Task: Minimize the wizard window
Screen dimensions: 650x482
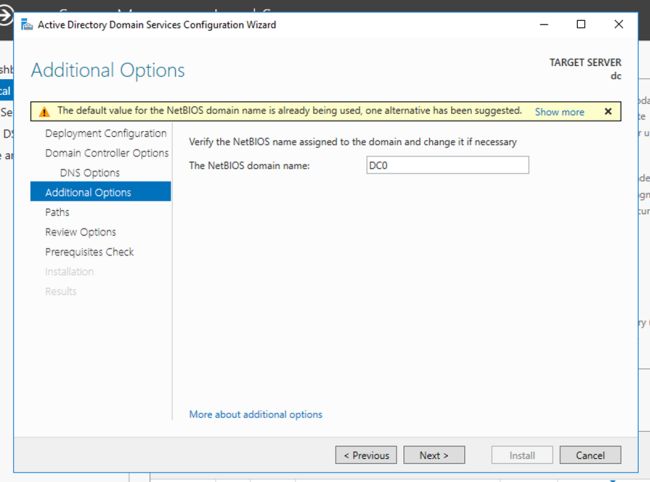Action: pyautogui.click(x=544, y=24)
